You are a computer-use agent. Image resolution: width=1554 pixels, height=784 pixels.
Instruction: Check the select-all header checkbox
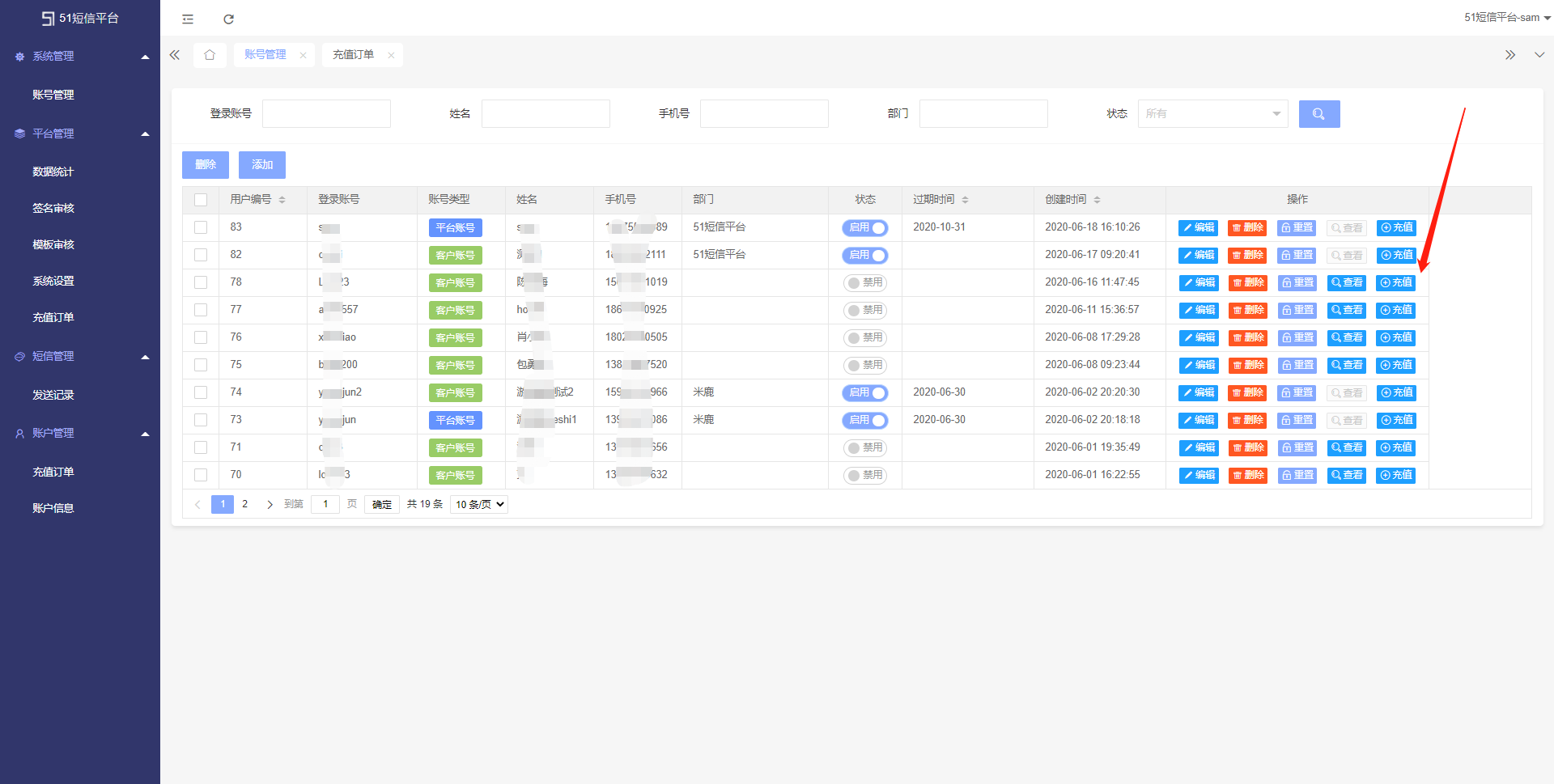tap(201, 200)
